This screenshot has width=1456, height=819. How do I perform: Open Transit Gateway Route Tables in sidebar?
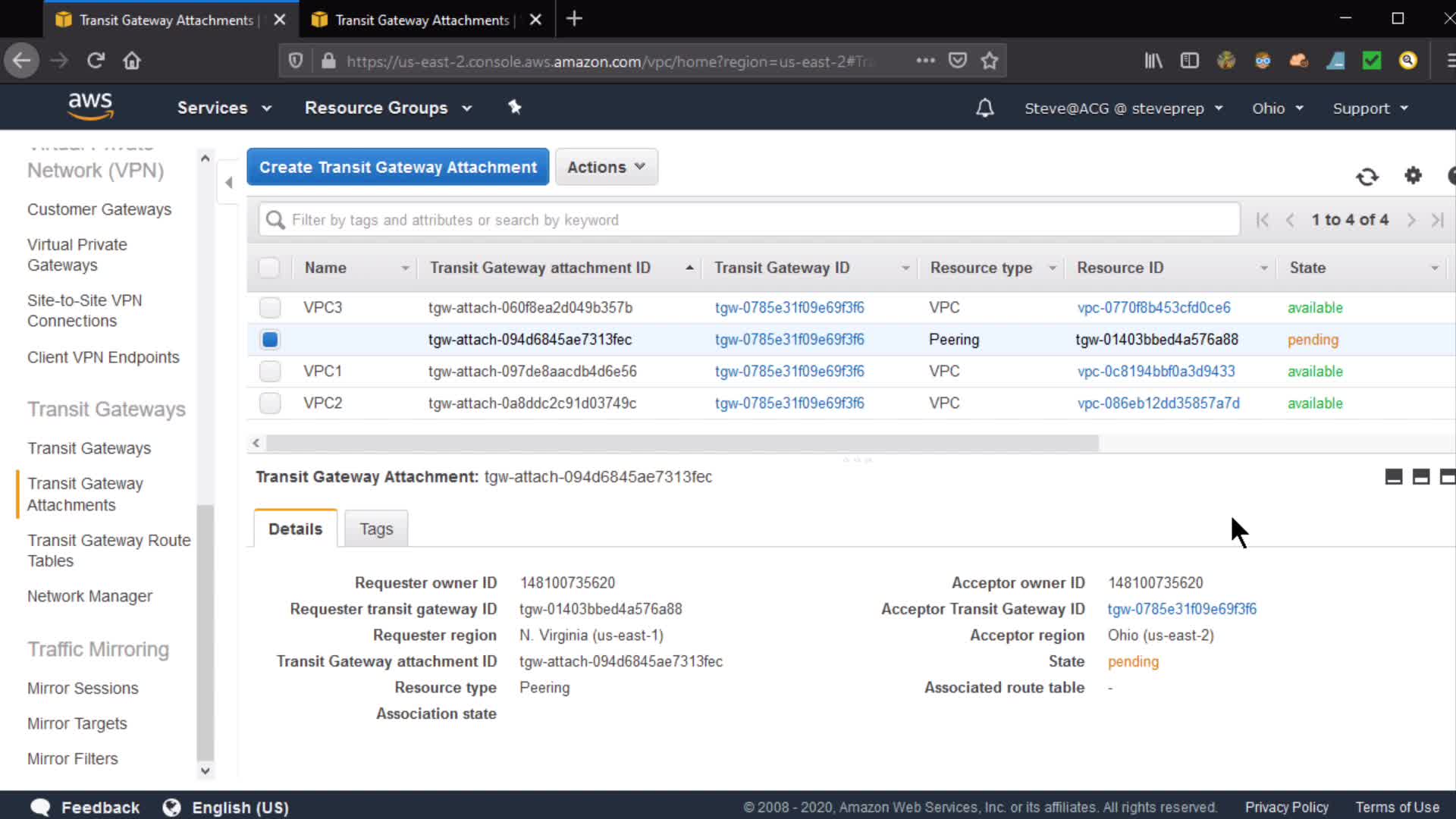click(x=108, y=551)
